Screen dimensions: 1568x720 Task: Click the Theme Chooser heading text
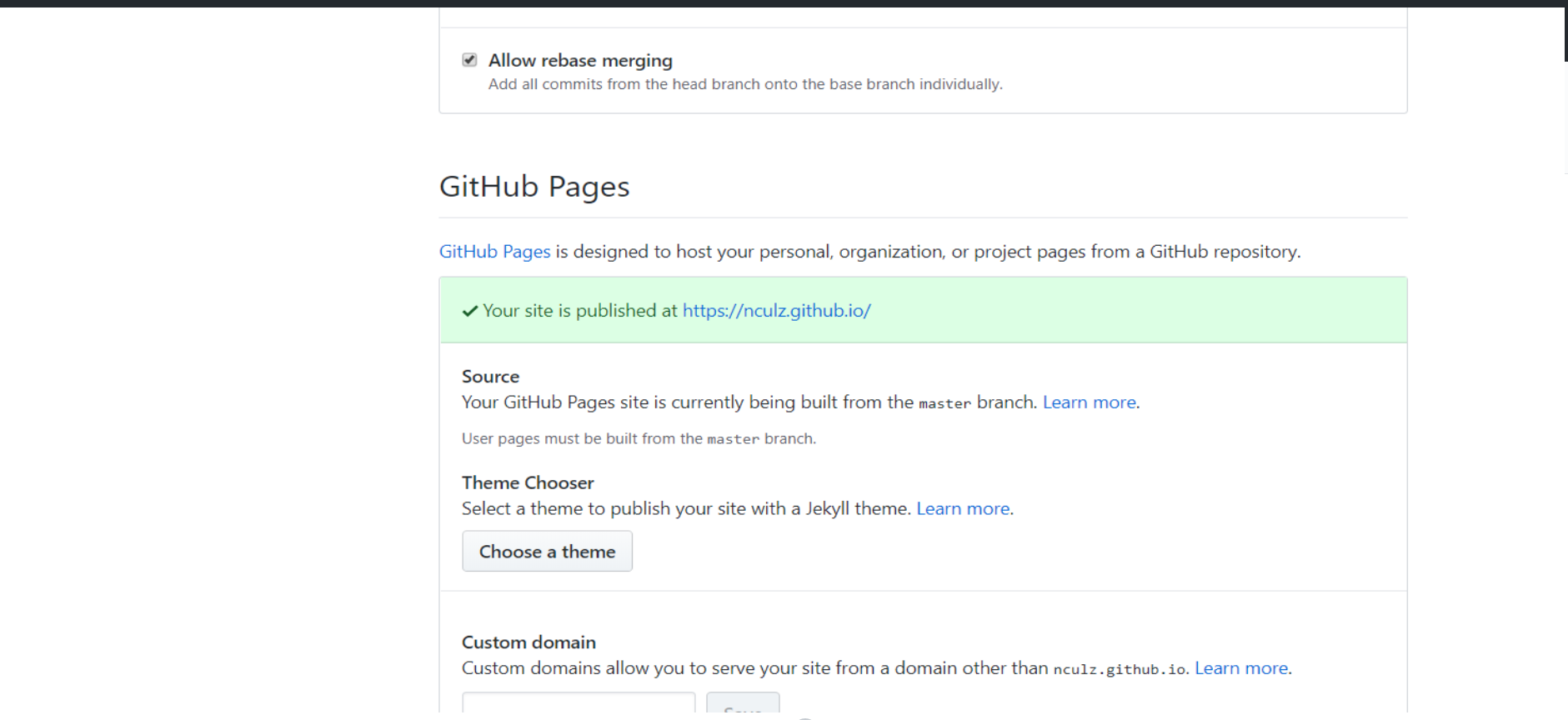pyautogui.click(x=528, y=483)
